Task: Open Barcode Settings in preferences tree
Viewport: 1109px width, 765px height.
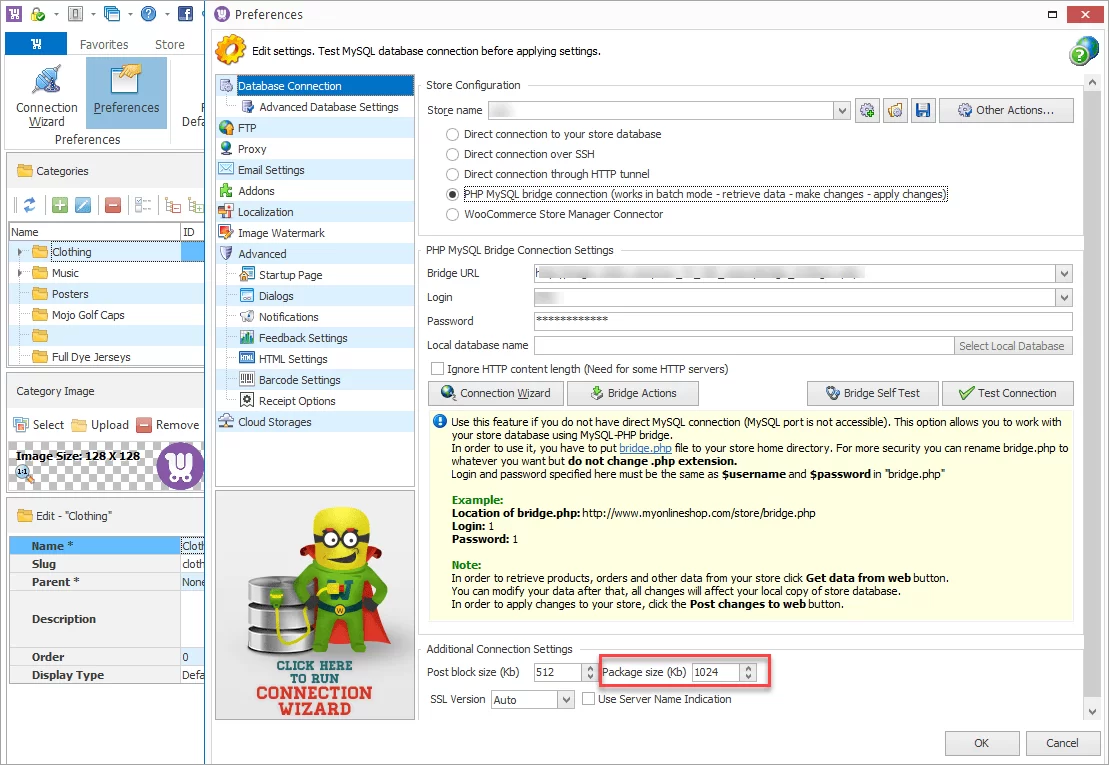Action: click(x=299, y=380)
